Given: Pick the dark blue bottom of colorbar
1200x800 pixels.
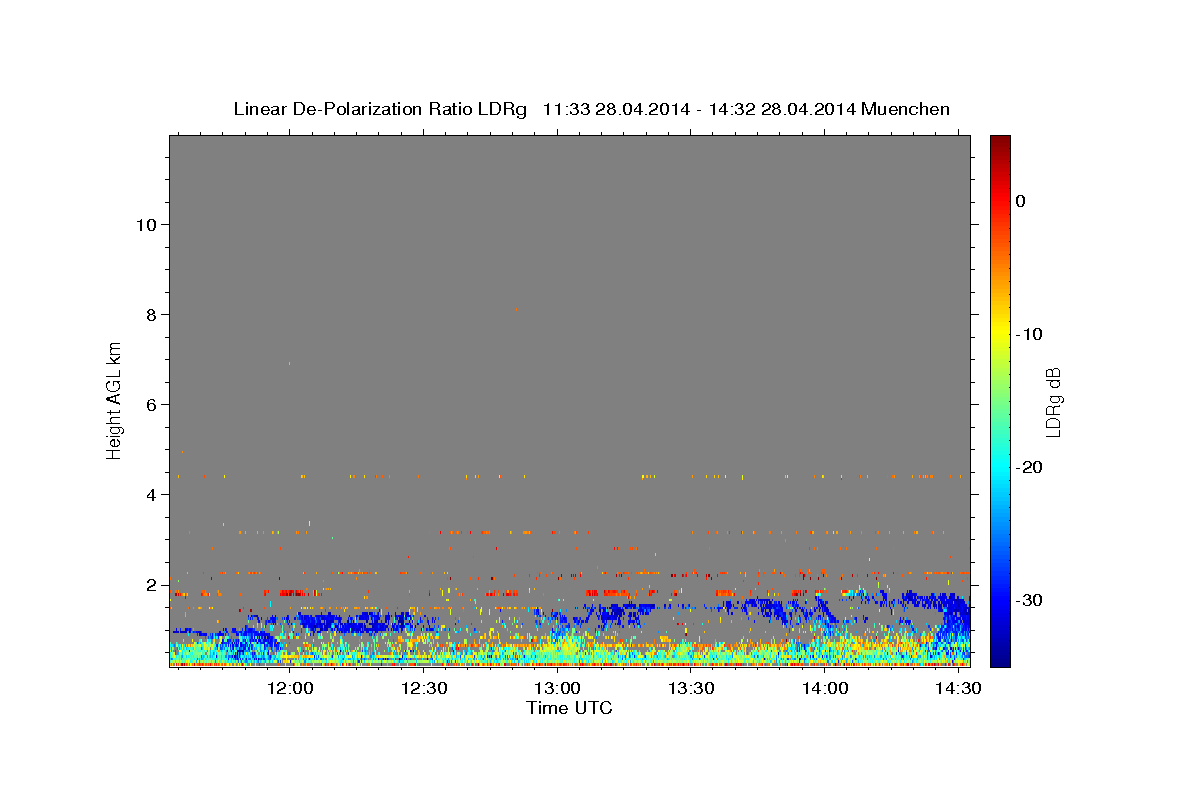Looking at the screenshot, I should tap(1000, 660).
